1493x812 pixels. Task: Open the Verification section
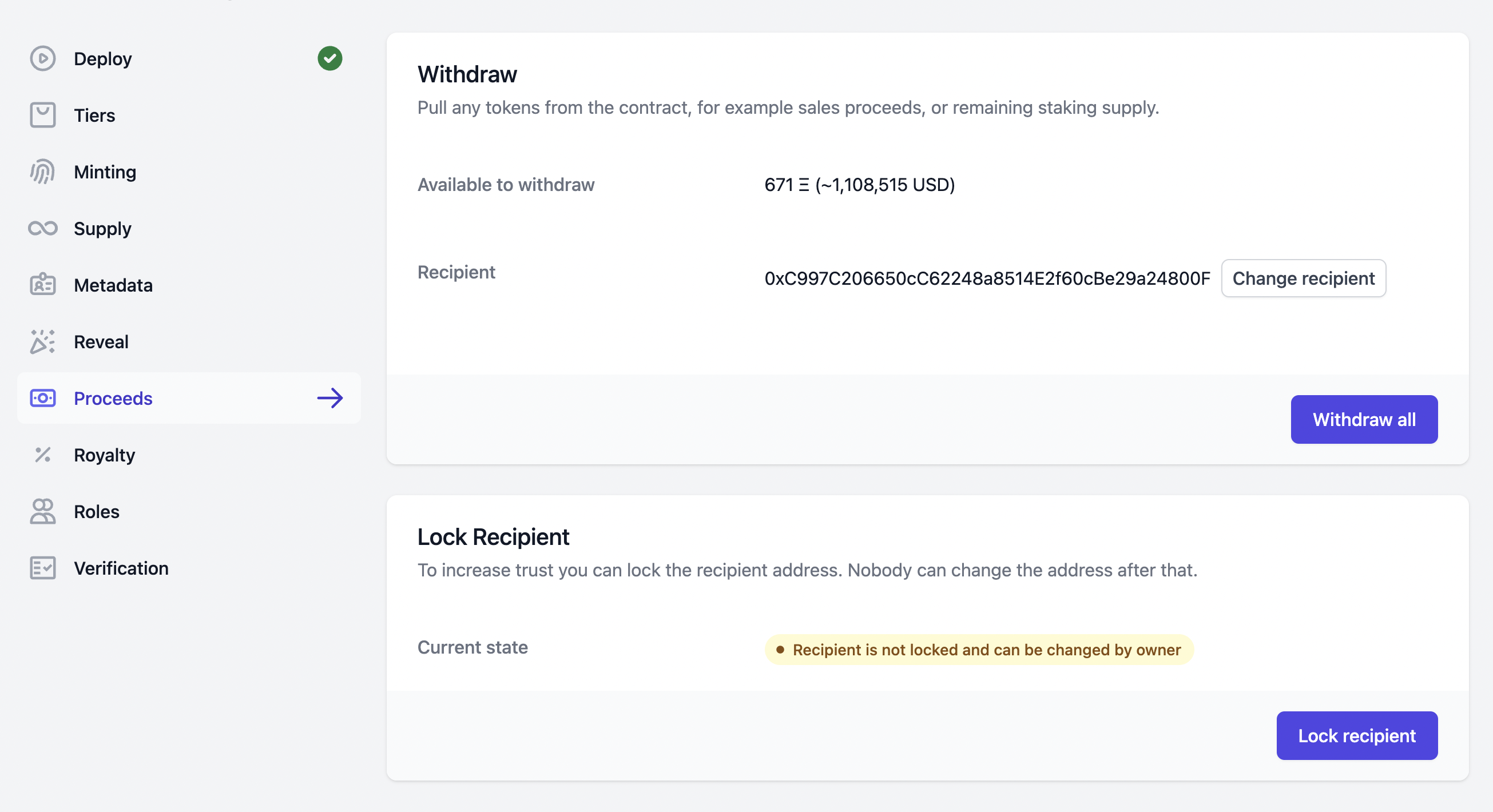coord(188,568)
